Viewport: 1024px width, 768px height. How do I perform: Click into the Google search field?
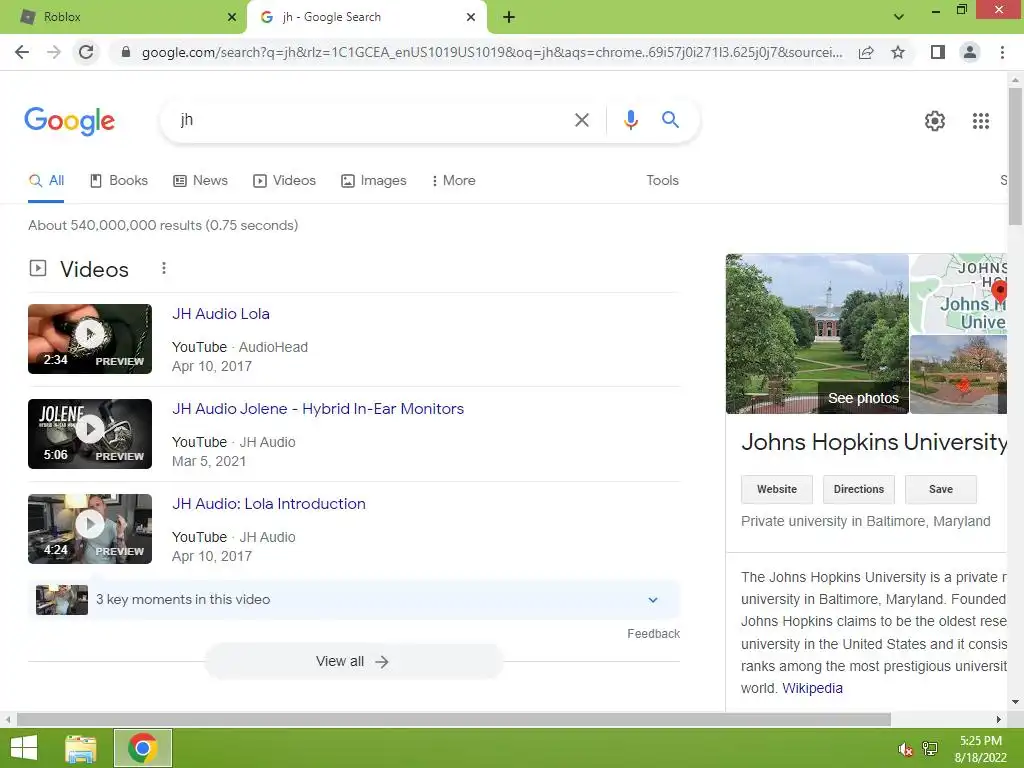coord(372,120)
